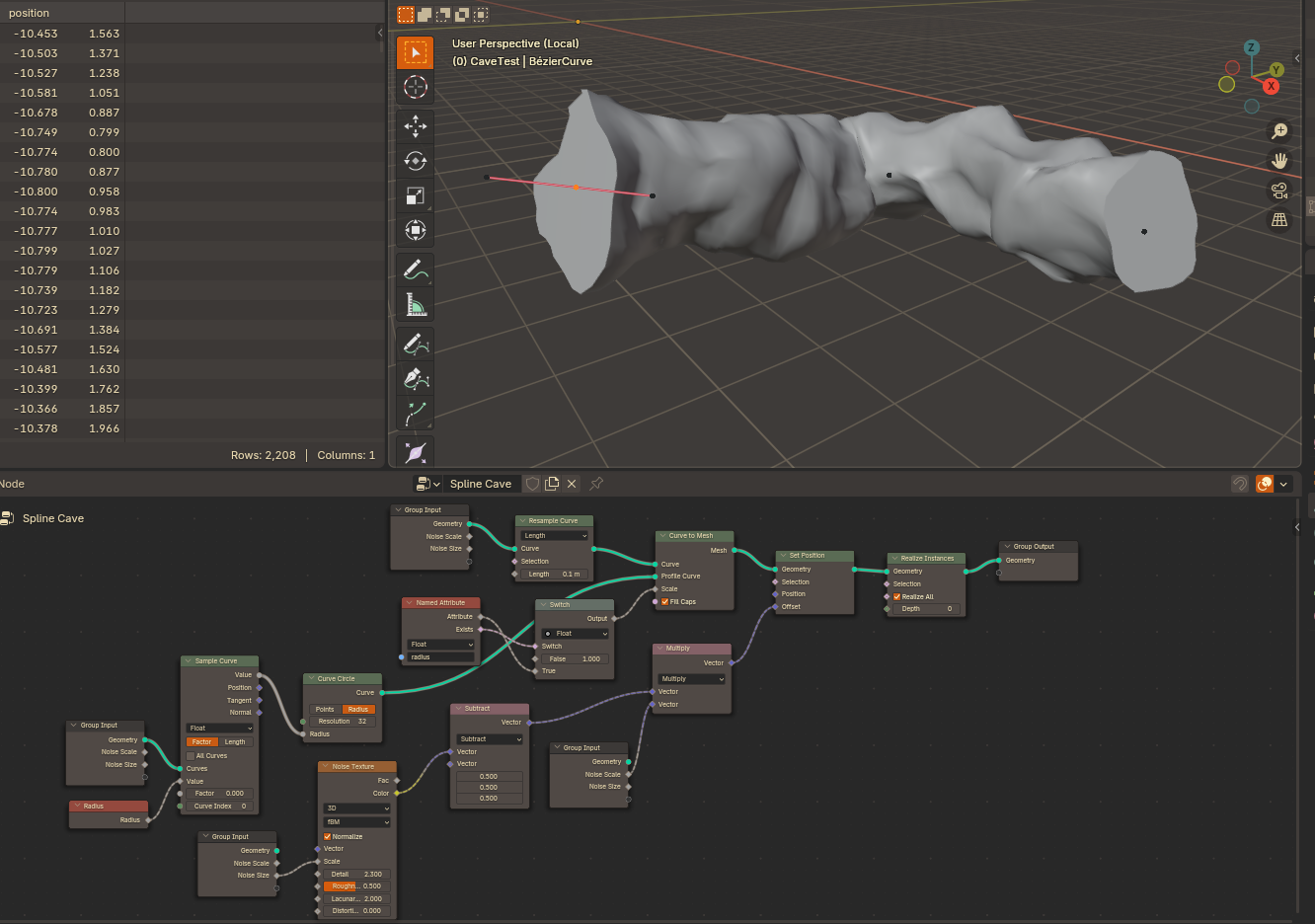The width and height of the screenshot is (1315, 924).
Task: Toggle the Fill Caps checkbox
Action: pyautogui.click(x=665, y=601)
